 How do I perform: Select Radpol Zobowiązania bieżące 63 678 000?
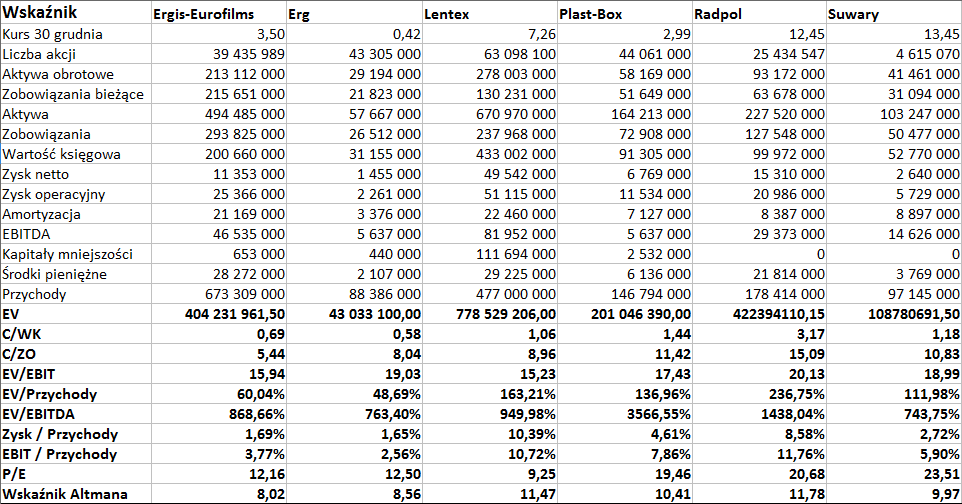pyautogui.click(x=760, y=94)
